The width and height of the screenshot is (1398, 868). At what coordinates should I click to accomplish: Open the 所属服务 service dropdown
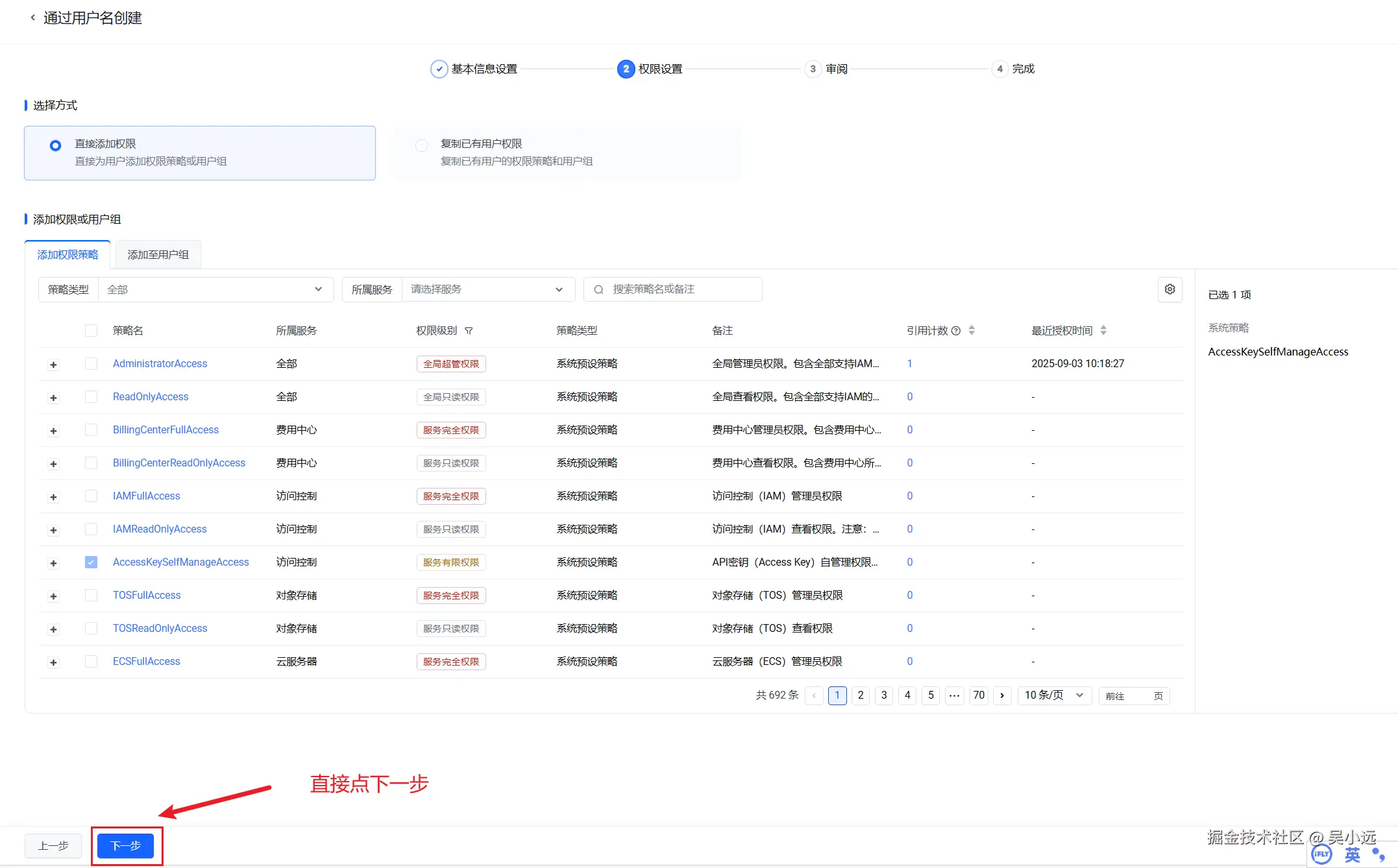click(x=487, y=289)
